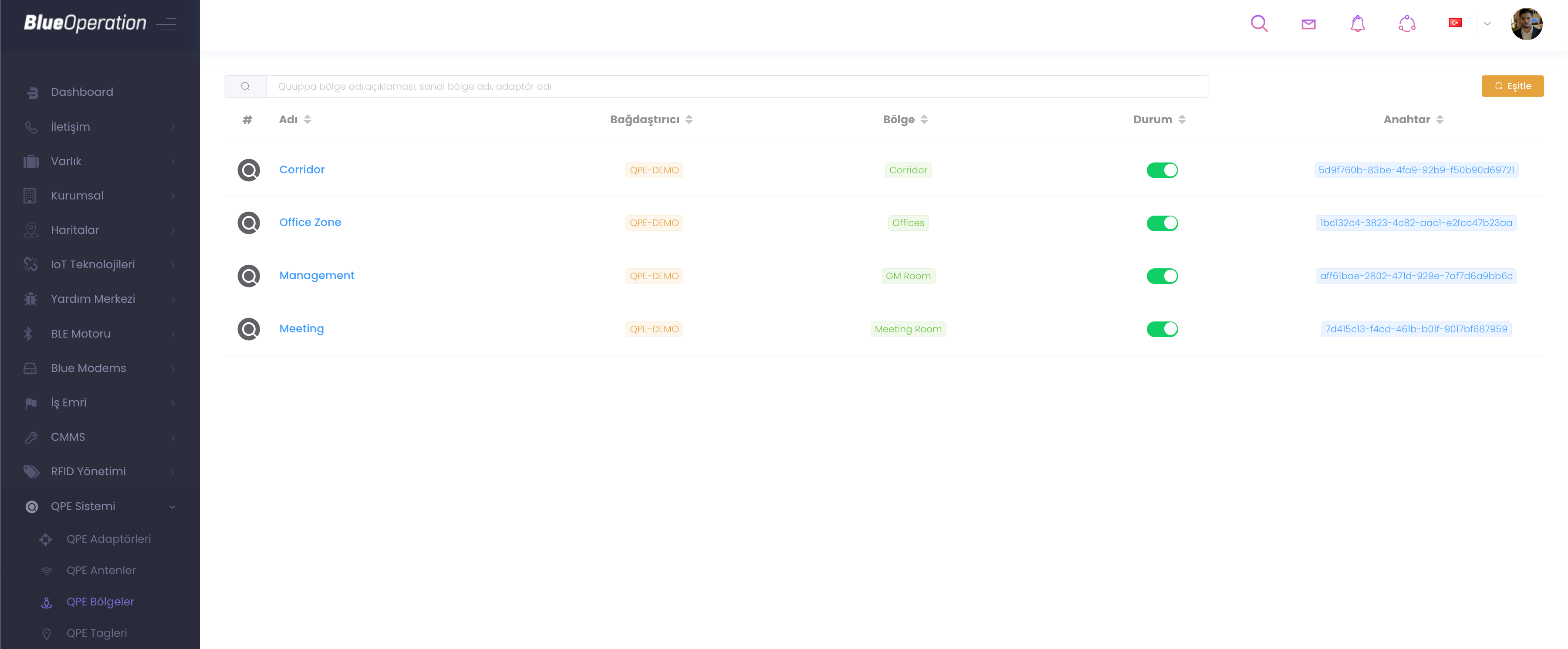This screenshot has height=649, width=1568.
Task: Open notifications bell icon
Action: click(1357, 24)
